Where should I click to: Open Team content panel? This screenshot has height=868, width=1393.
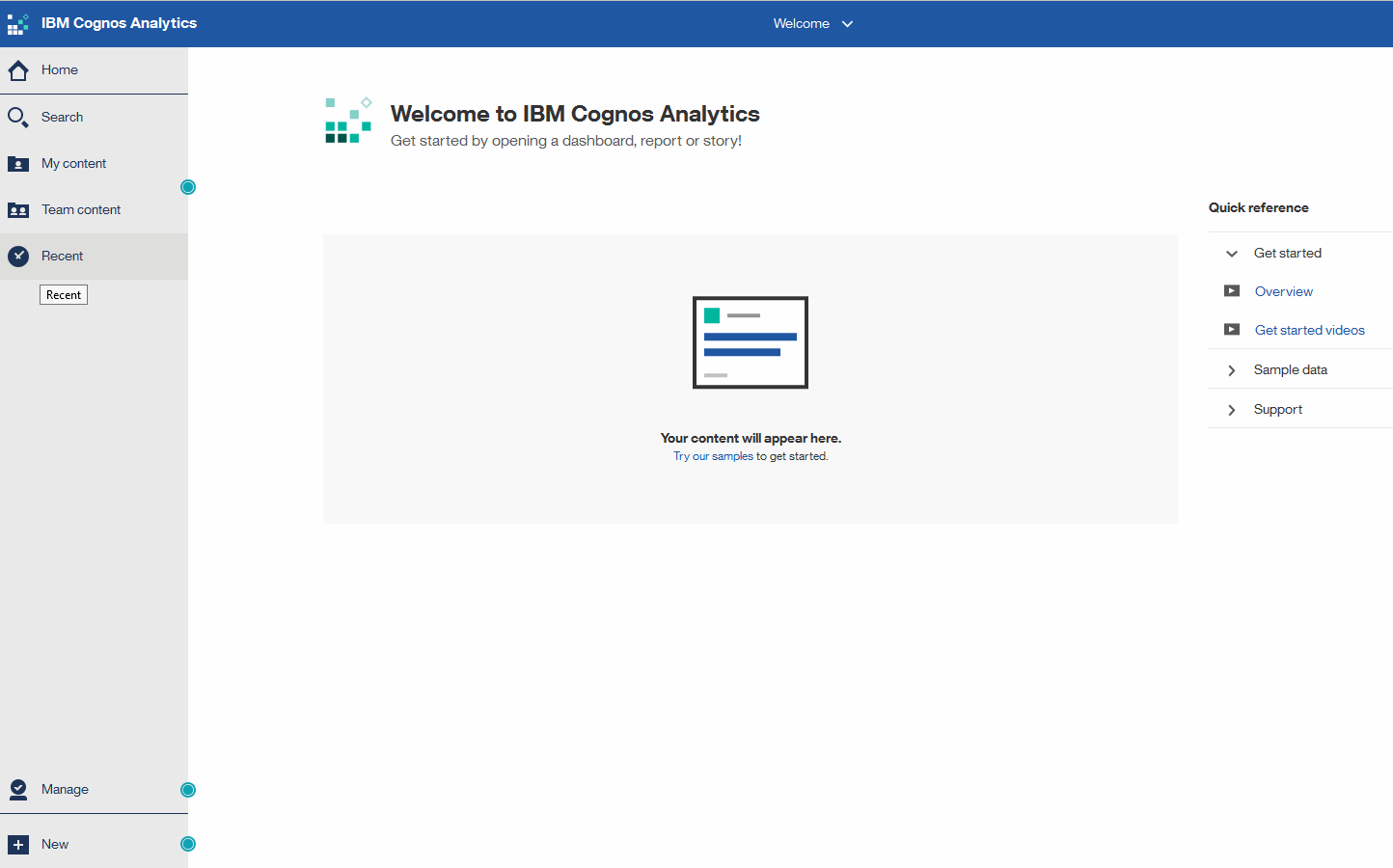click(94, 210)
